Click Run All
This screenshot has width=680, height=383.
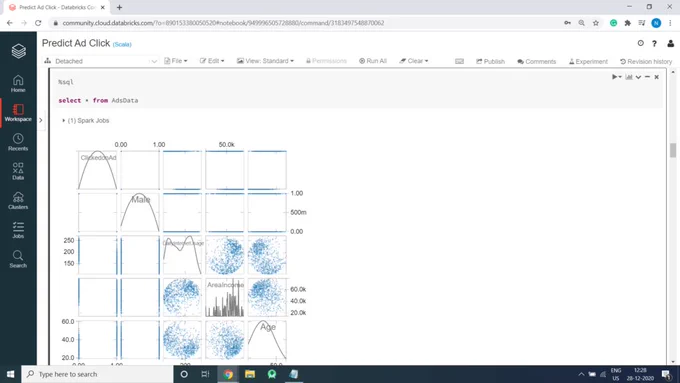coord(373,61)
